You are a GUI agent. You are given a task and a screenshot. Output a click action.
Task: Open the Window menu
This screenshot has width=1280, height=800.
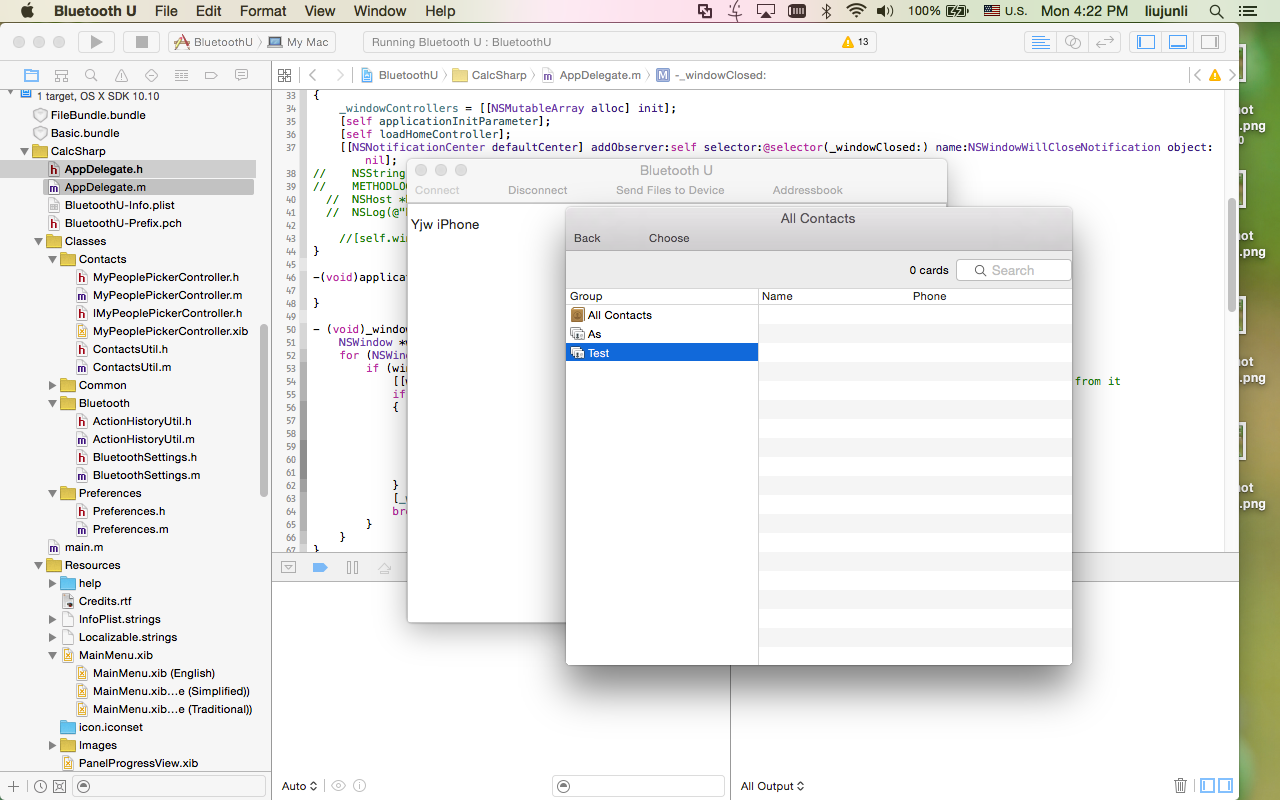pos(380,11)
